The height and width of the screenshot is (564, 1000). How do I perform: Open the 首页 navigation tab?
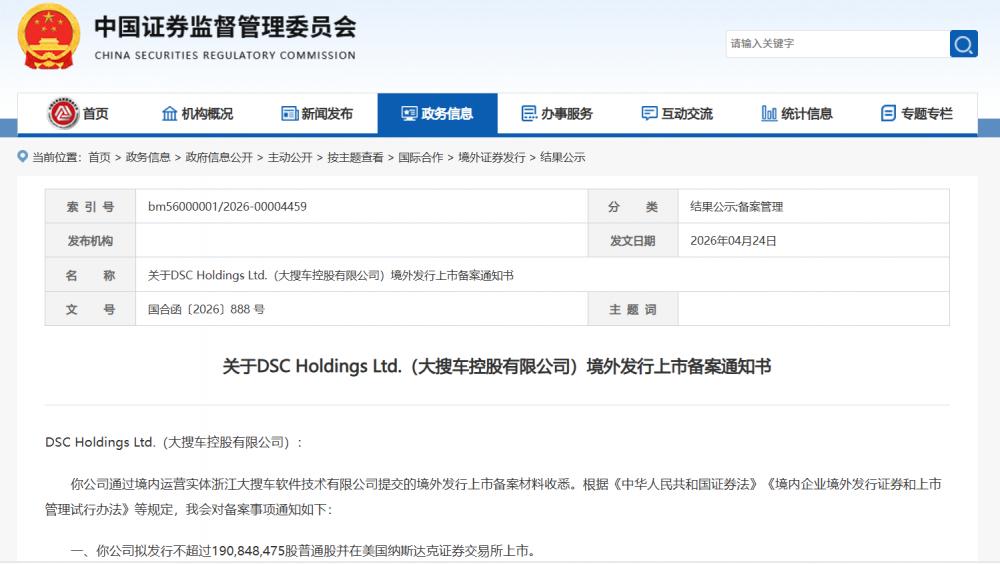78,114
